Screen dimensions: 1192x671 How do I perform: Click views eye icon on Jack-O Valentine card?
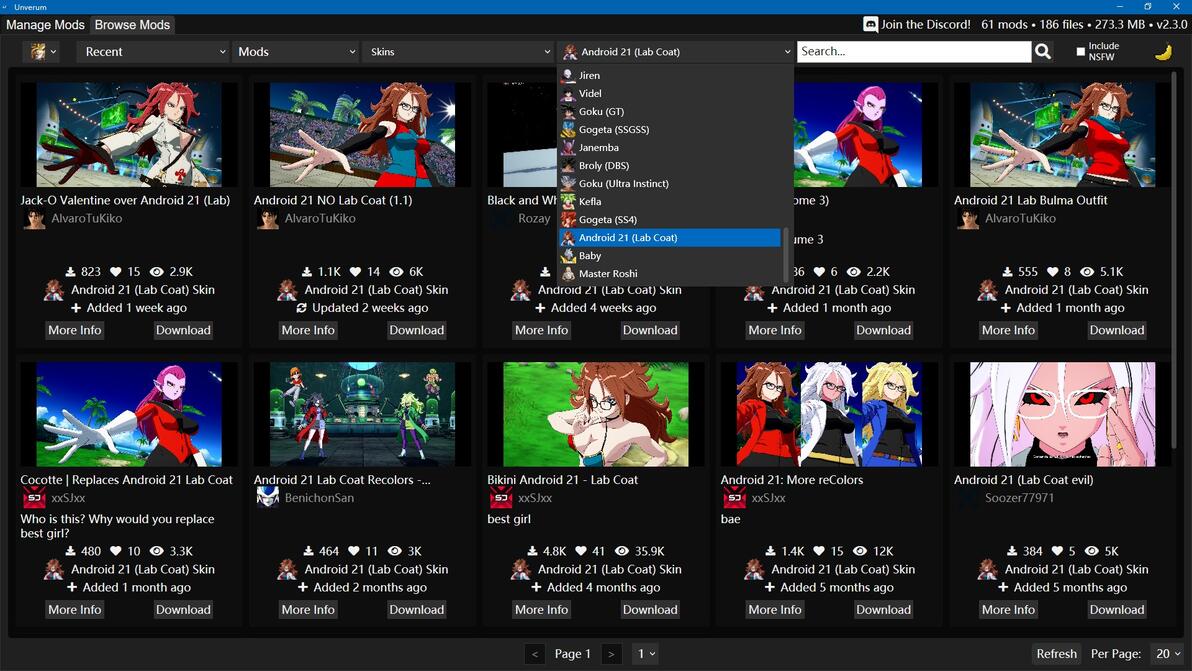157,271
